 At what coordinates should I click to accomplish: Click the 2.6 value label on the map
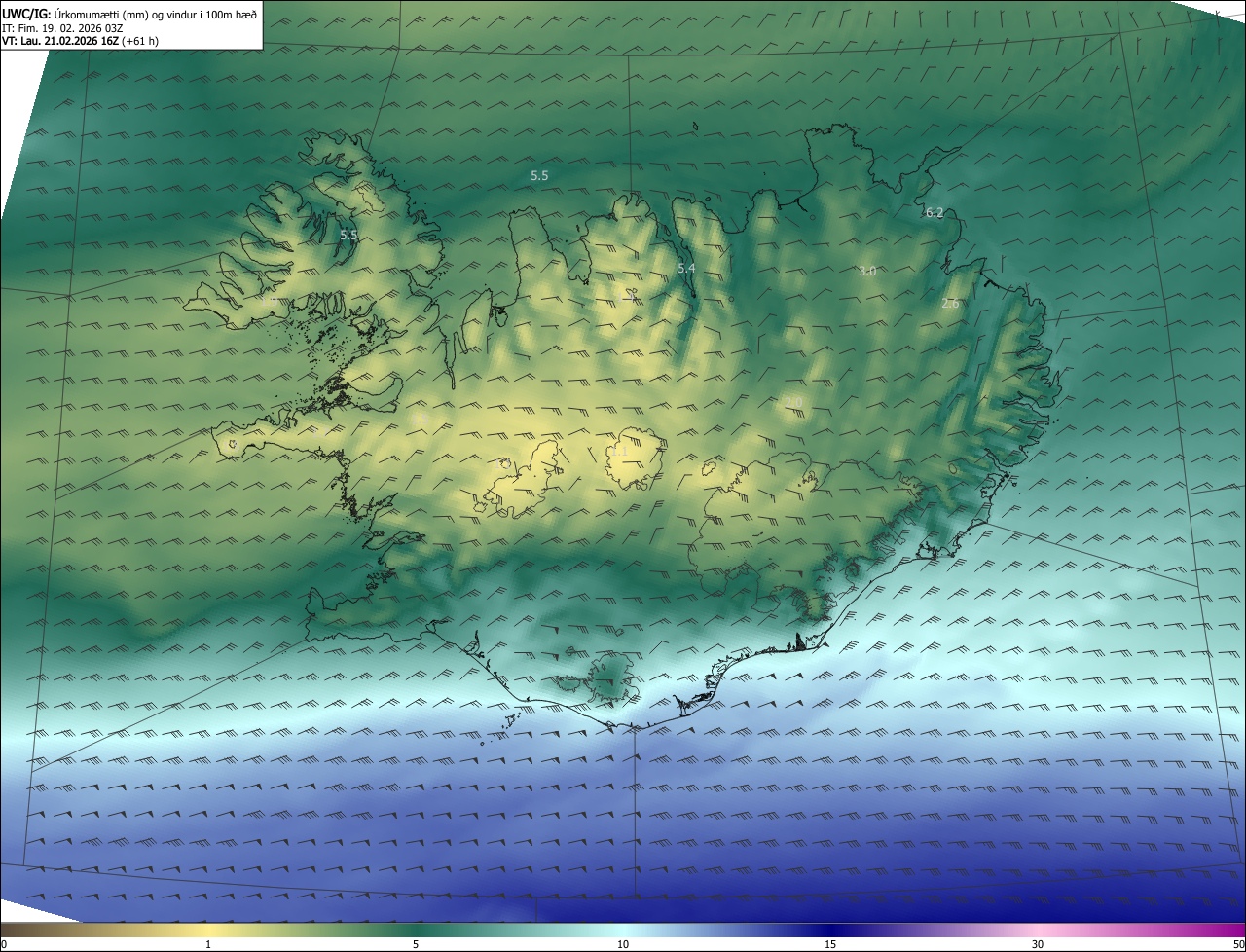950,304
